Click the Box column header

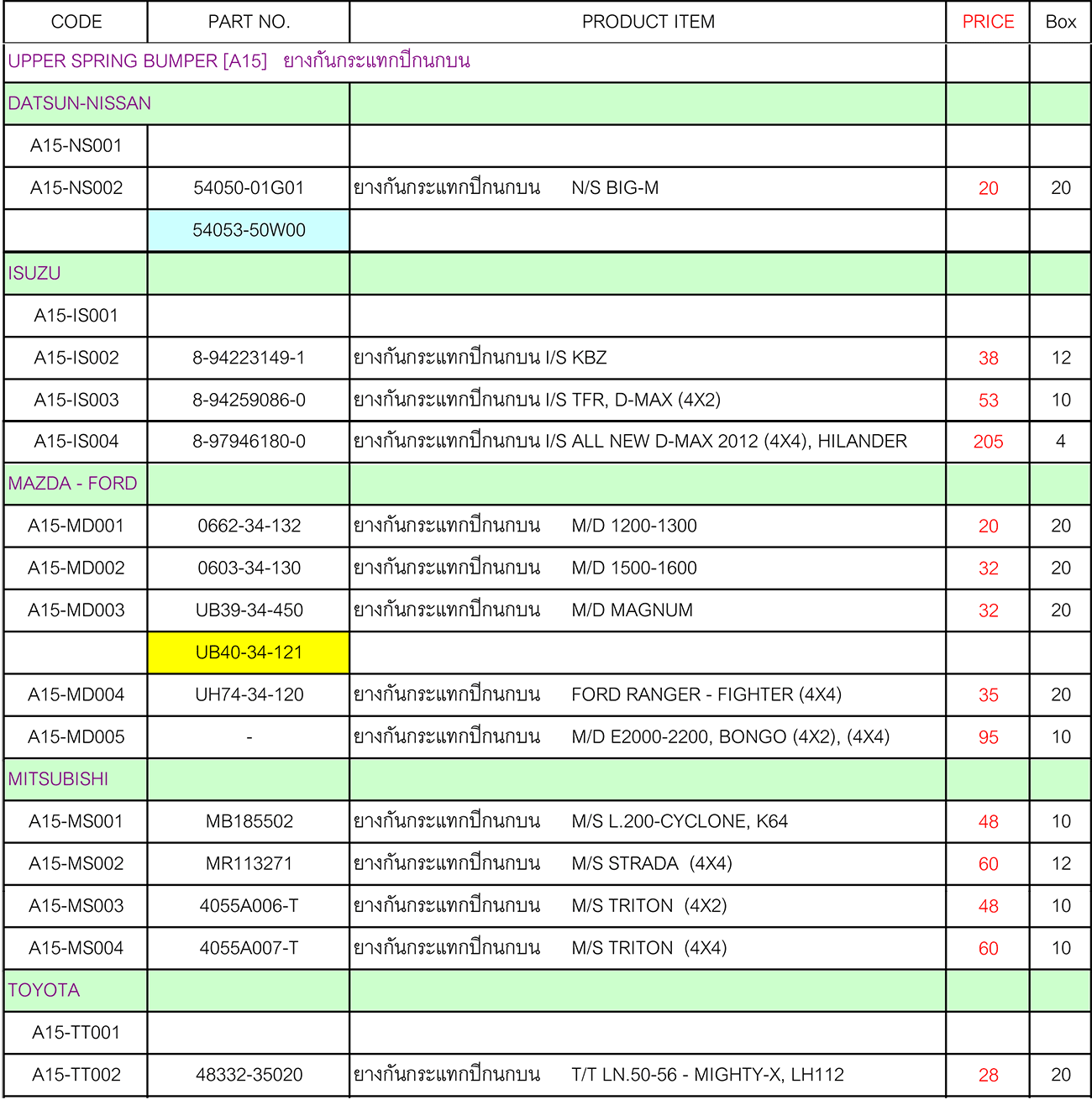[1061, 22]
